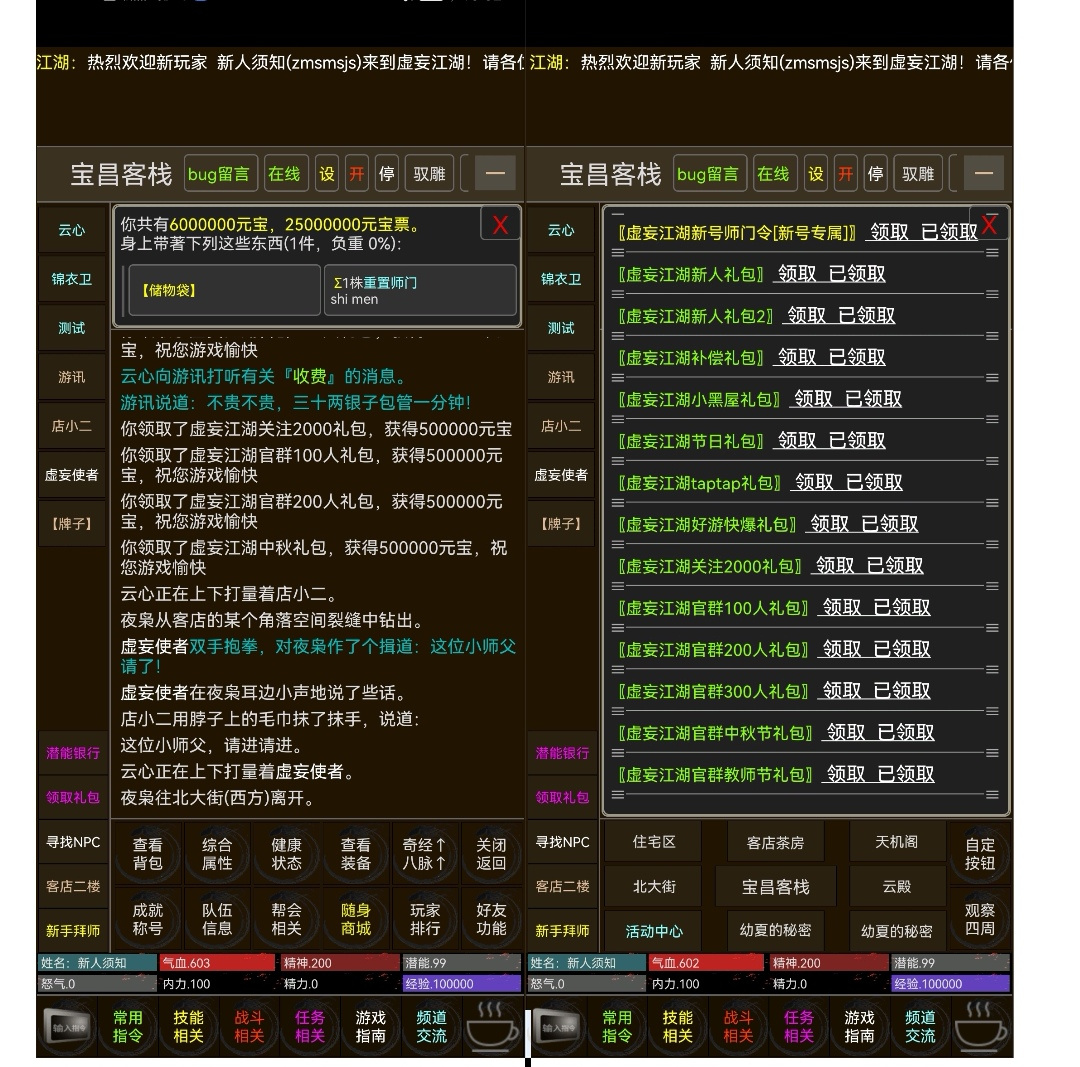Tap 观察四周 look around button
1080x1067 pixels.
click(979, 919)
